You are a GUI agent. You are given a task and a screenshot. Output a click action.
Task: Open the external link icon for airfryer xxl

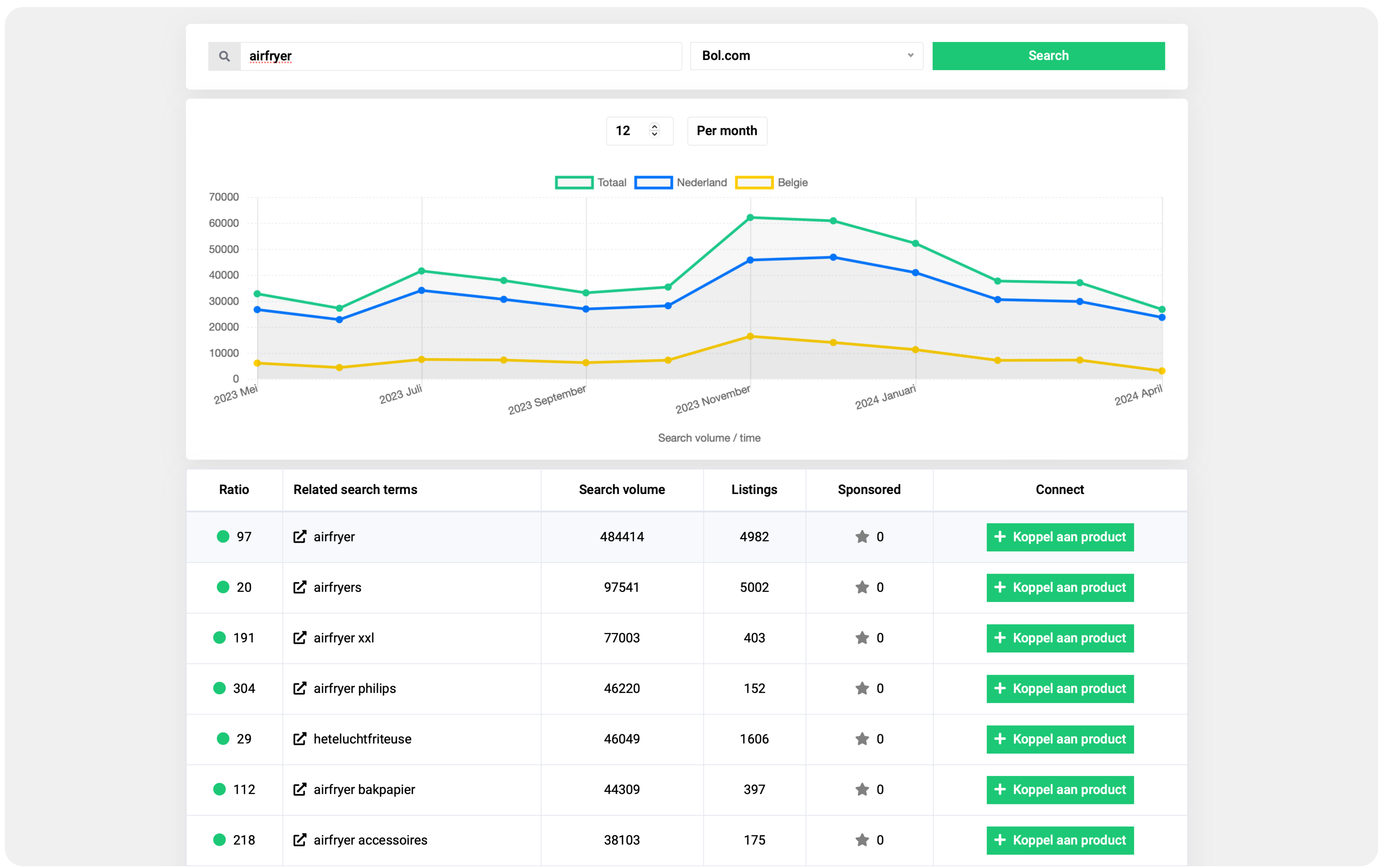[300, 638]
